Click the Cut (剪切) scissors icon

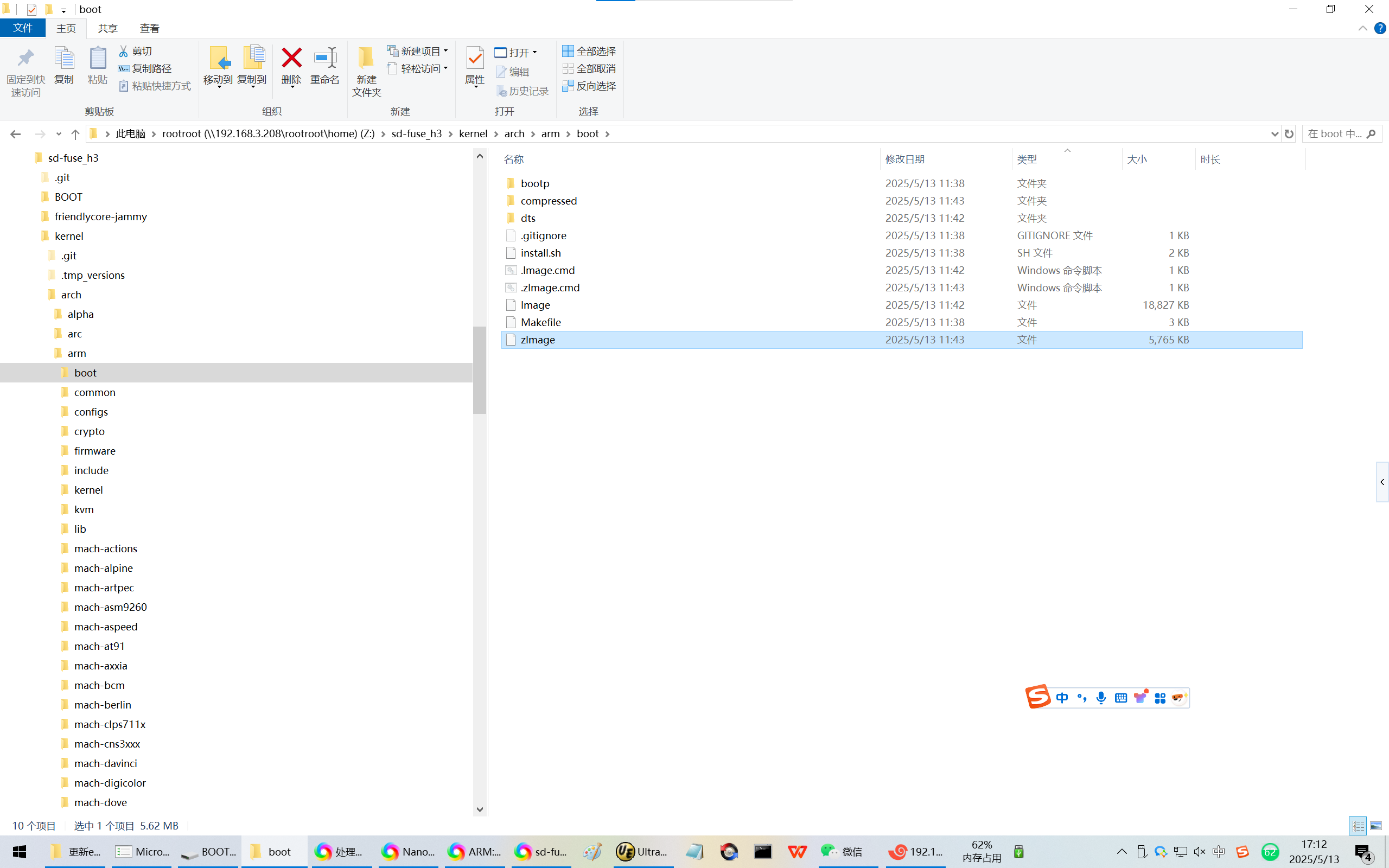pos(123,51)
